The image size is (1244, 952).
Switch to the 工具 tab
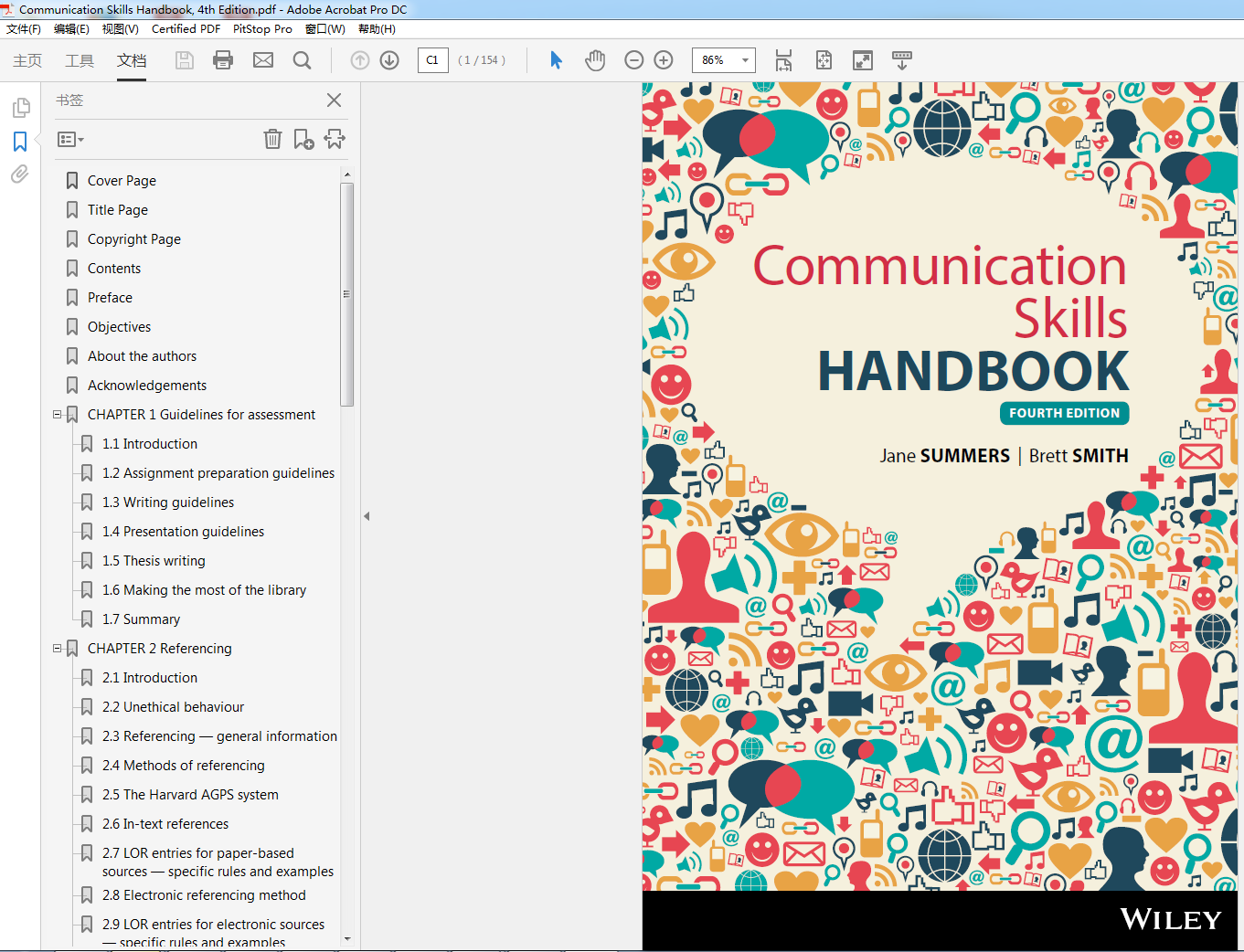coord(80,60)
